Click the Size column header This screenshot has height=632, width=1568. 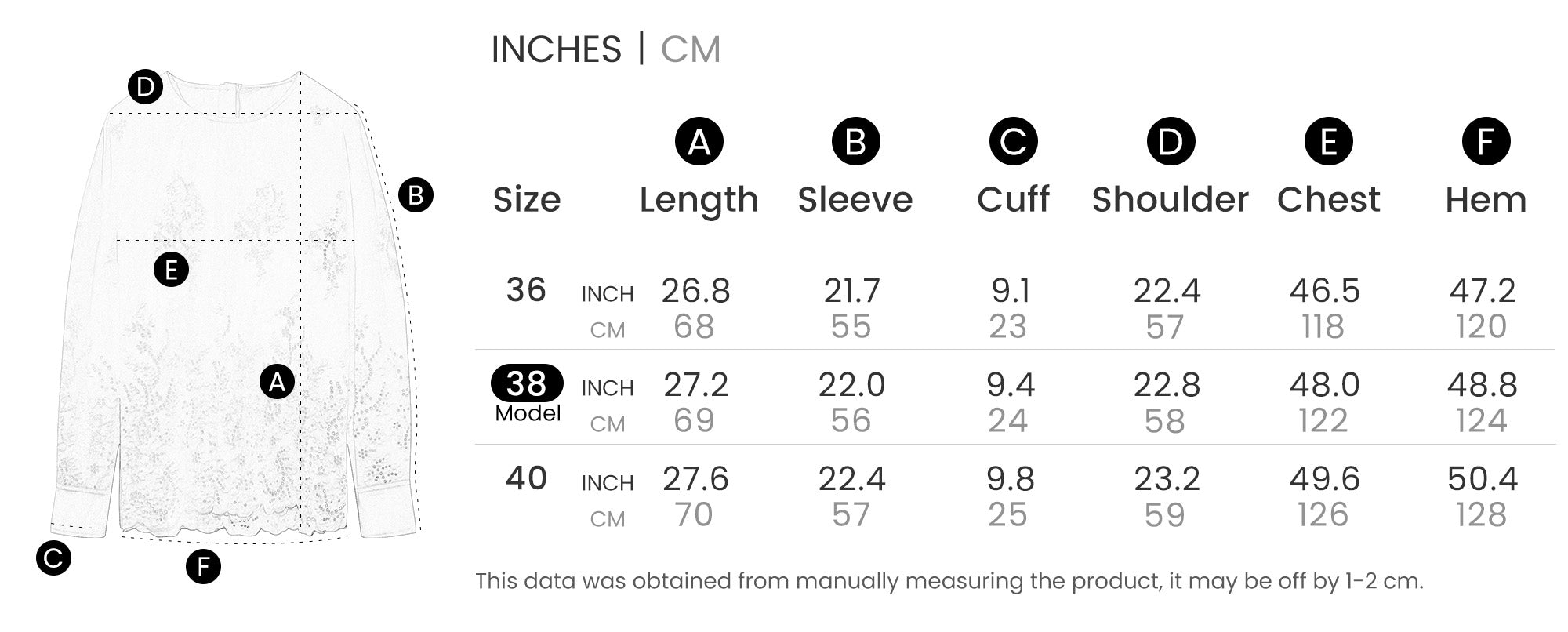coord(527,200)
